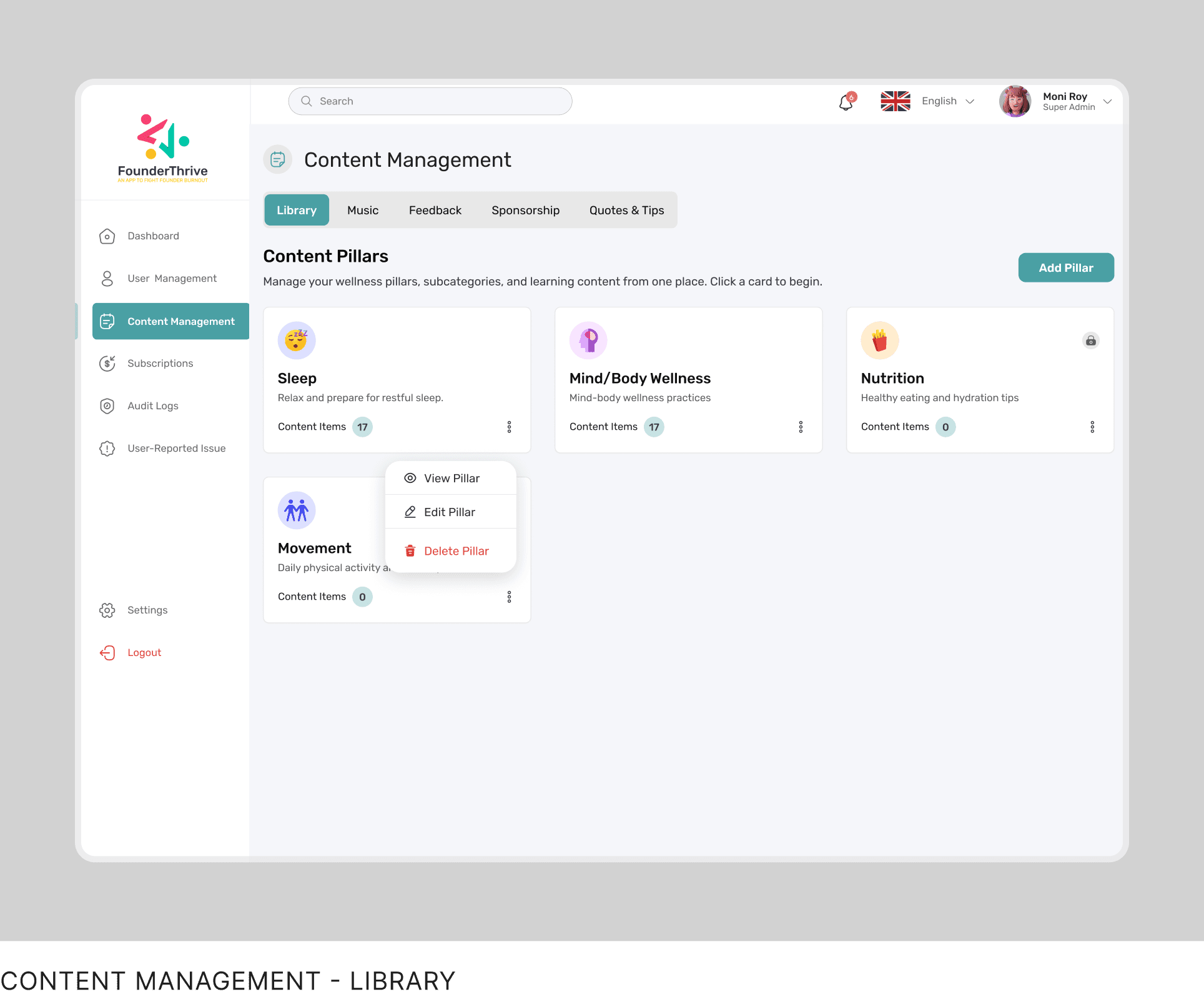Expand Moni Roy profile menu chevron
The height and width of the screenshot is (999, 1204).
tap(1107, 101)
